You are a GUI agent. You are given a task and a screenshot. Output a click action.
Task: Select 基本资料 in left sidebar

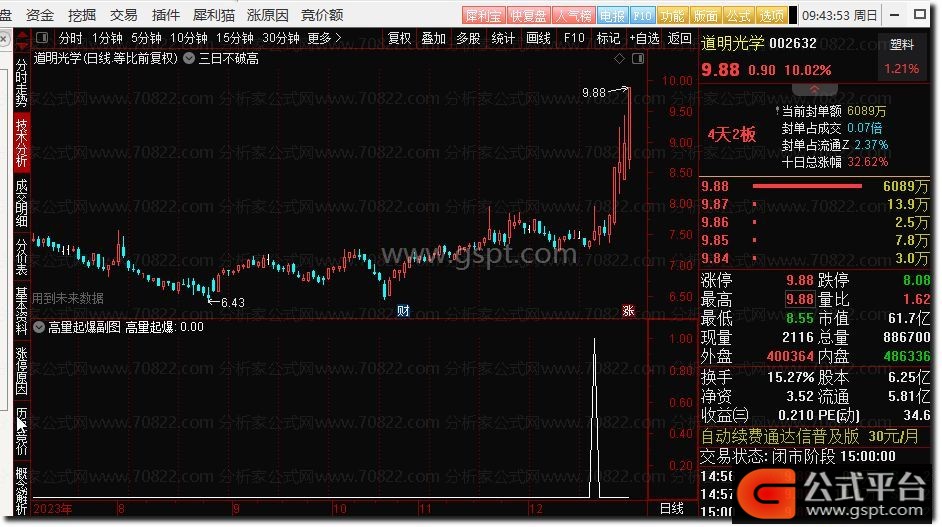pos(22,311)
